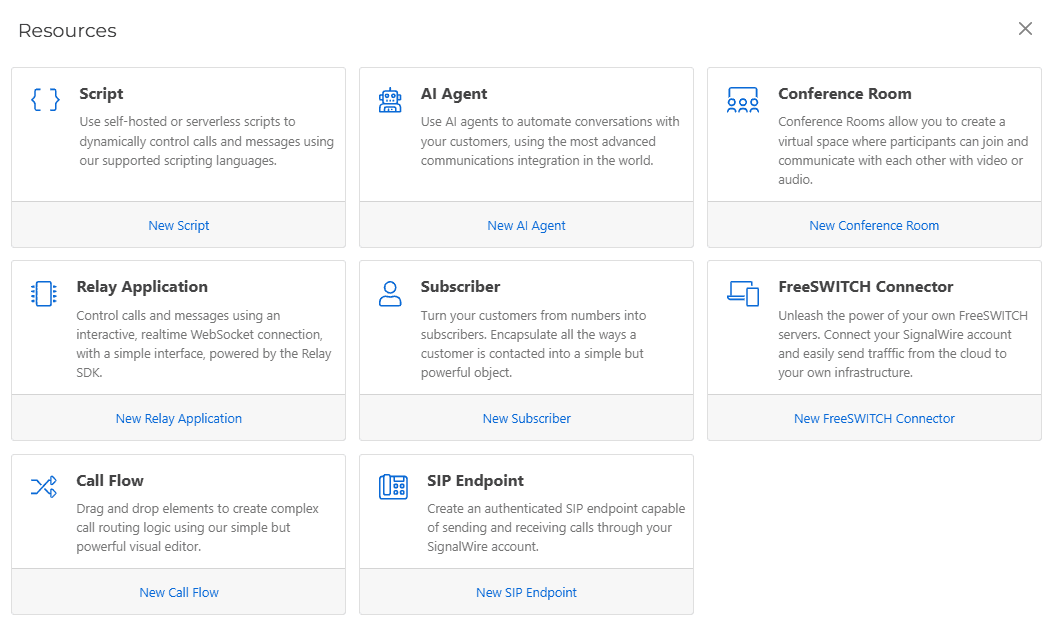The image size is (1048, 636).
Task: Click the FreeSWITCH Connector devices icon
Action: pos(743,293)
